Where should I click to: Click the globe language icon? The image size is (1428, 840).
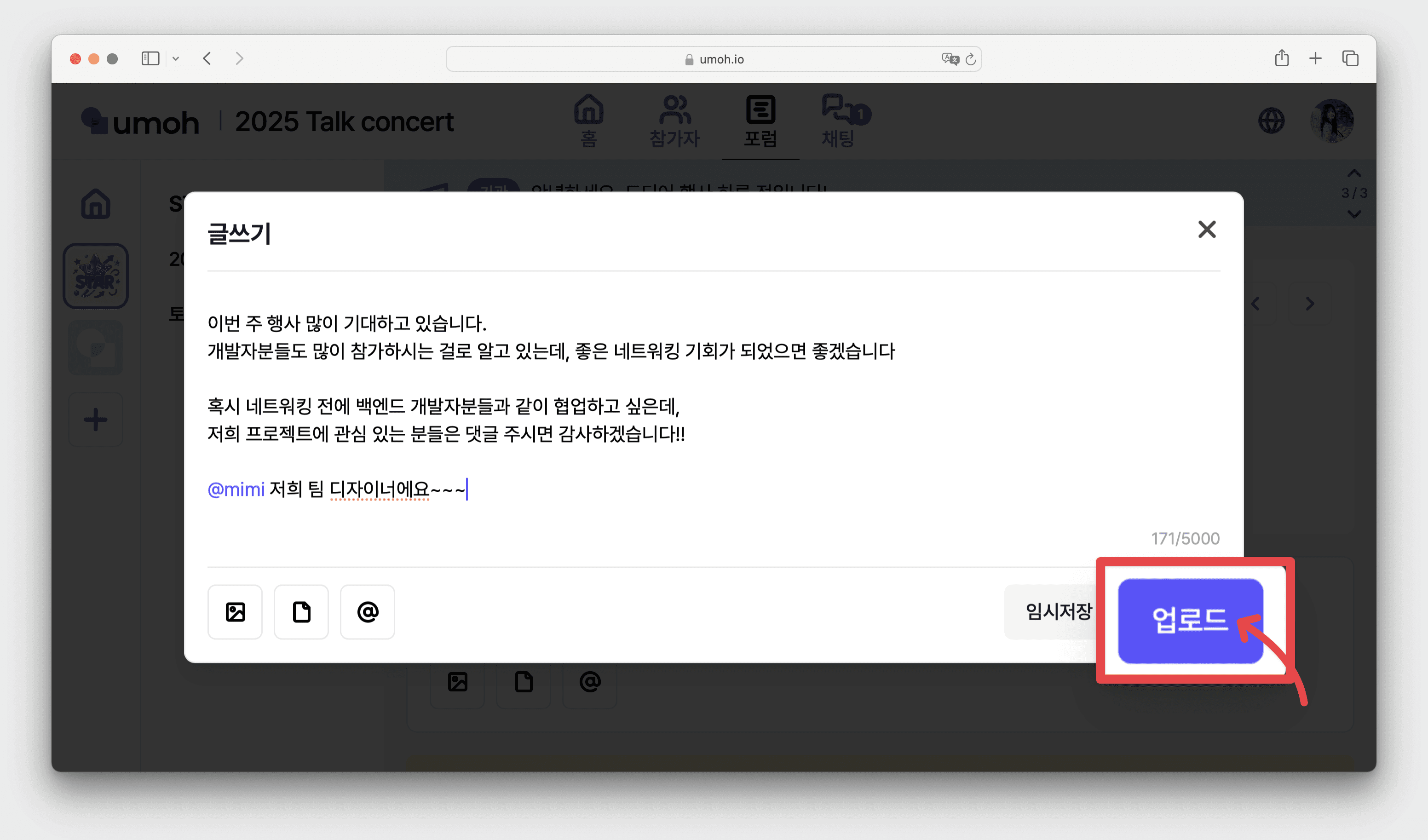[1271, 121]
